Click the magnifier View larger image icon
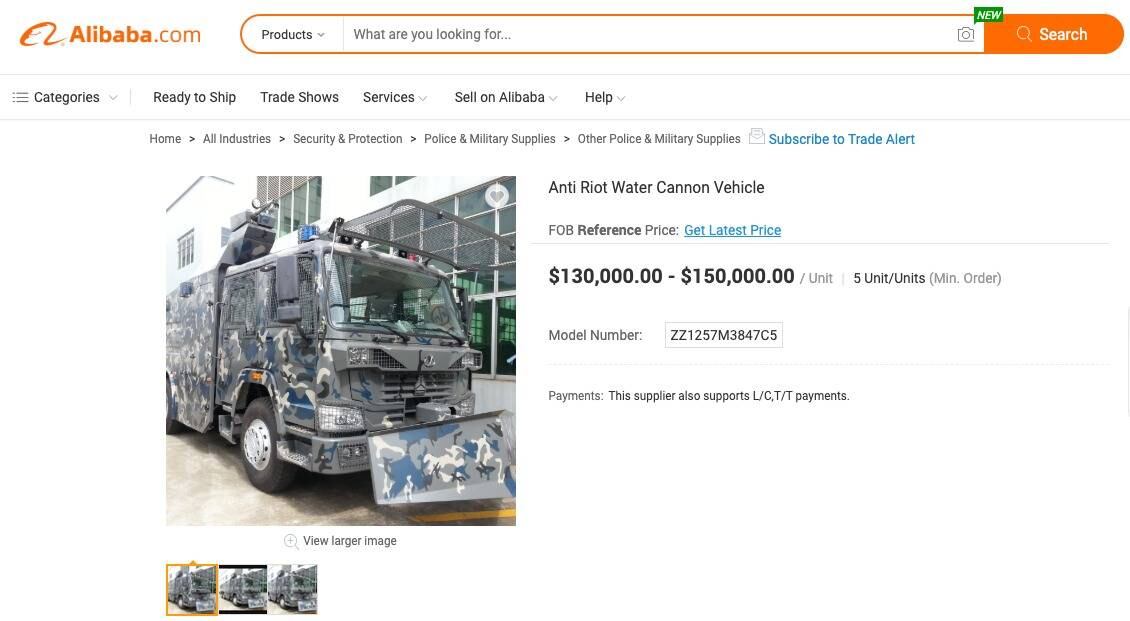 [x=291, y=541]
